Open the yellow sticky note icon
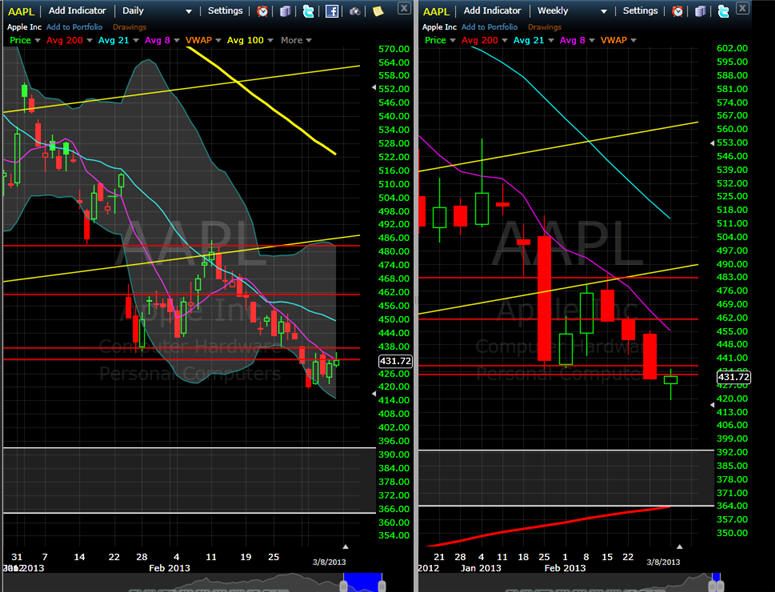This screenshot has width=775, height=592. pyautogui.click(x=379, y=11)
